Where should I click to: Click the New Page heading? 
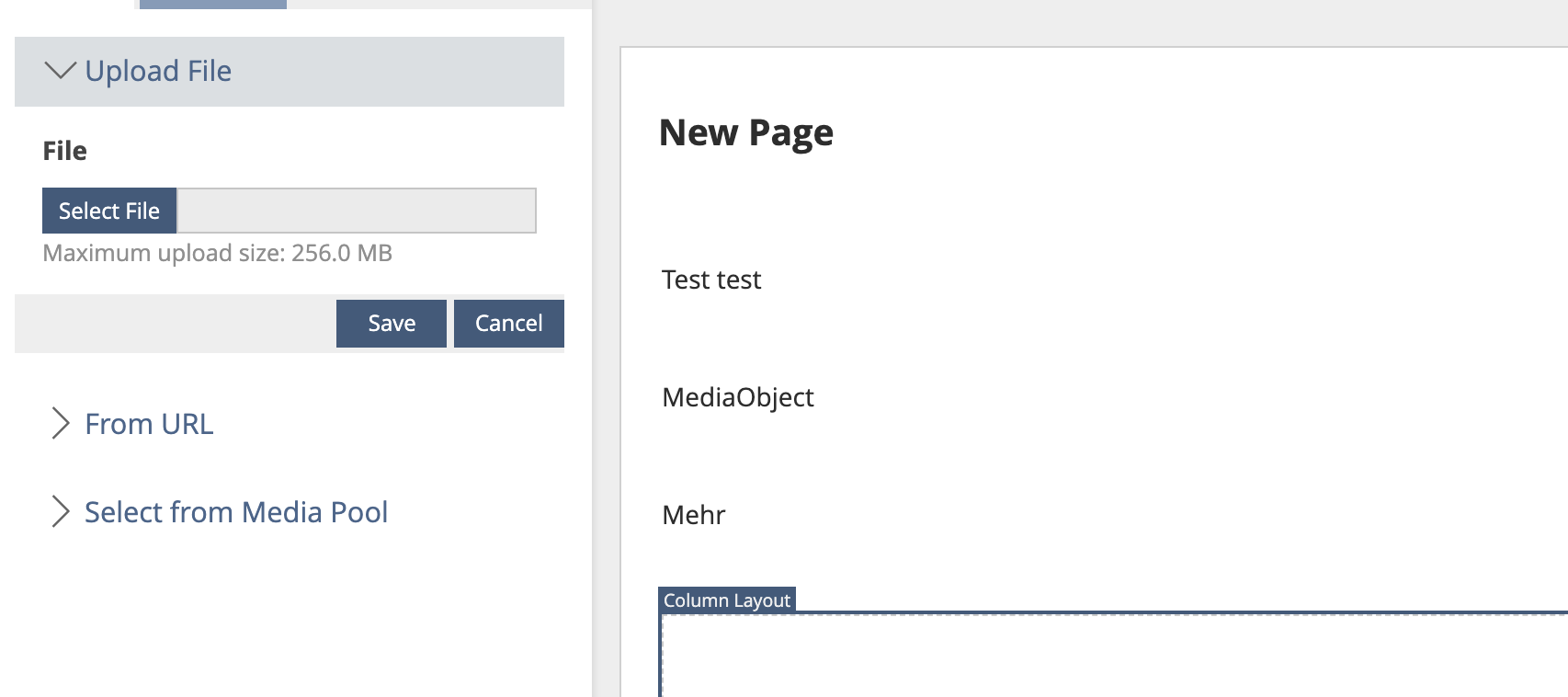745,132
